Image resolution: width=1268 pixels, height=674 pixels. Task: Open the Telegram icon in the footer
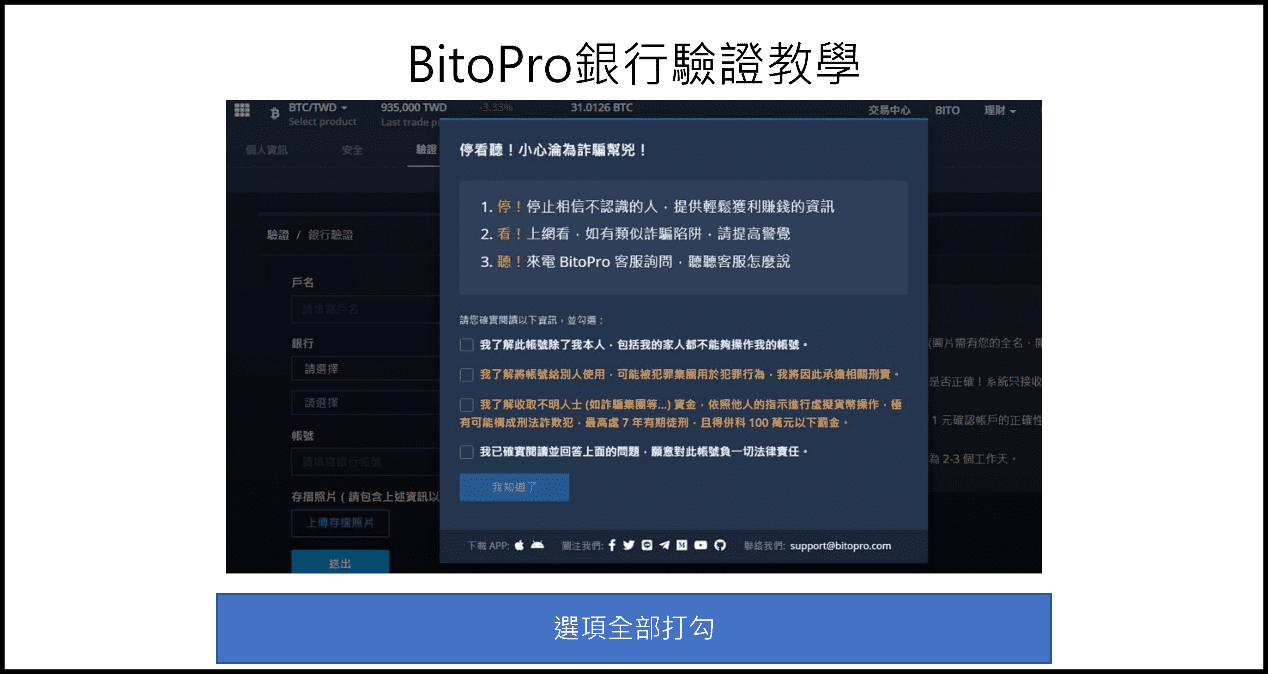pyautogui.click(x=664, y=543)
